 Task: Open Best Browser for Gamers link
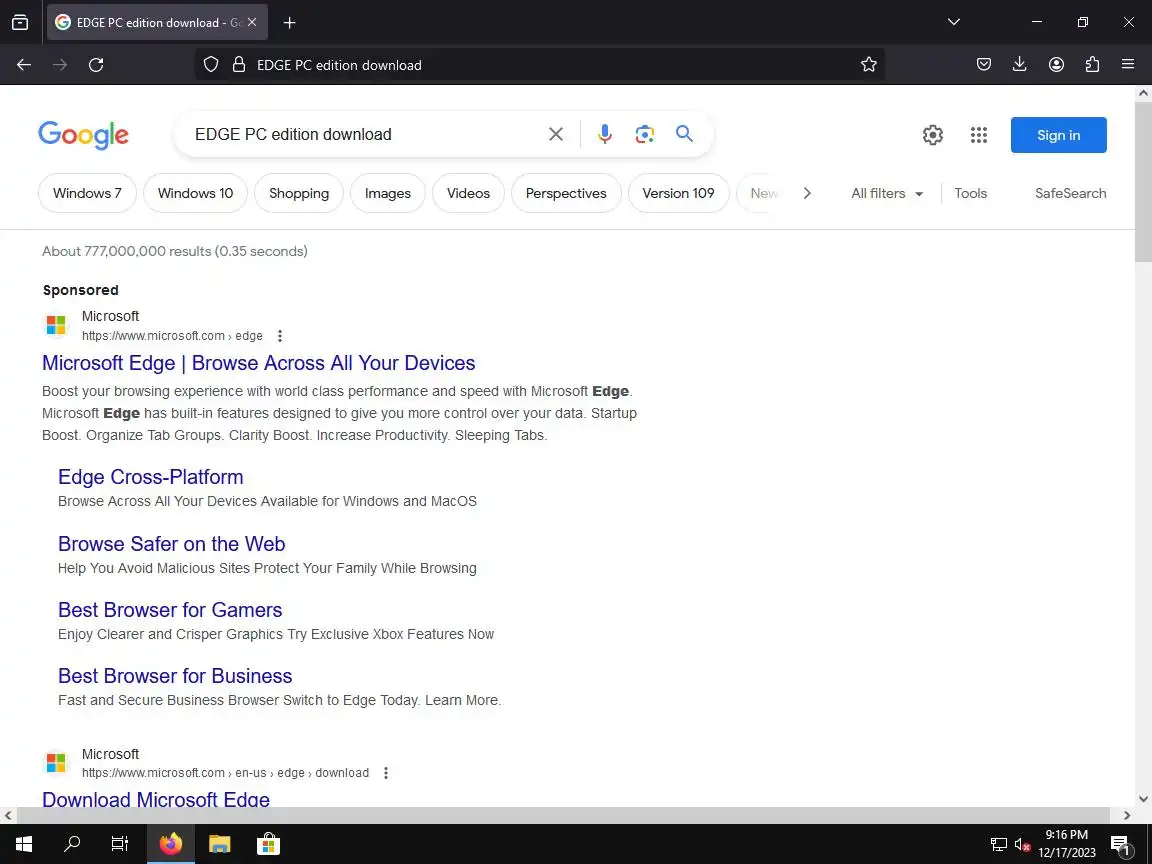170,610
